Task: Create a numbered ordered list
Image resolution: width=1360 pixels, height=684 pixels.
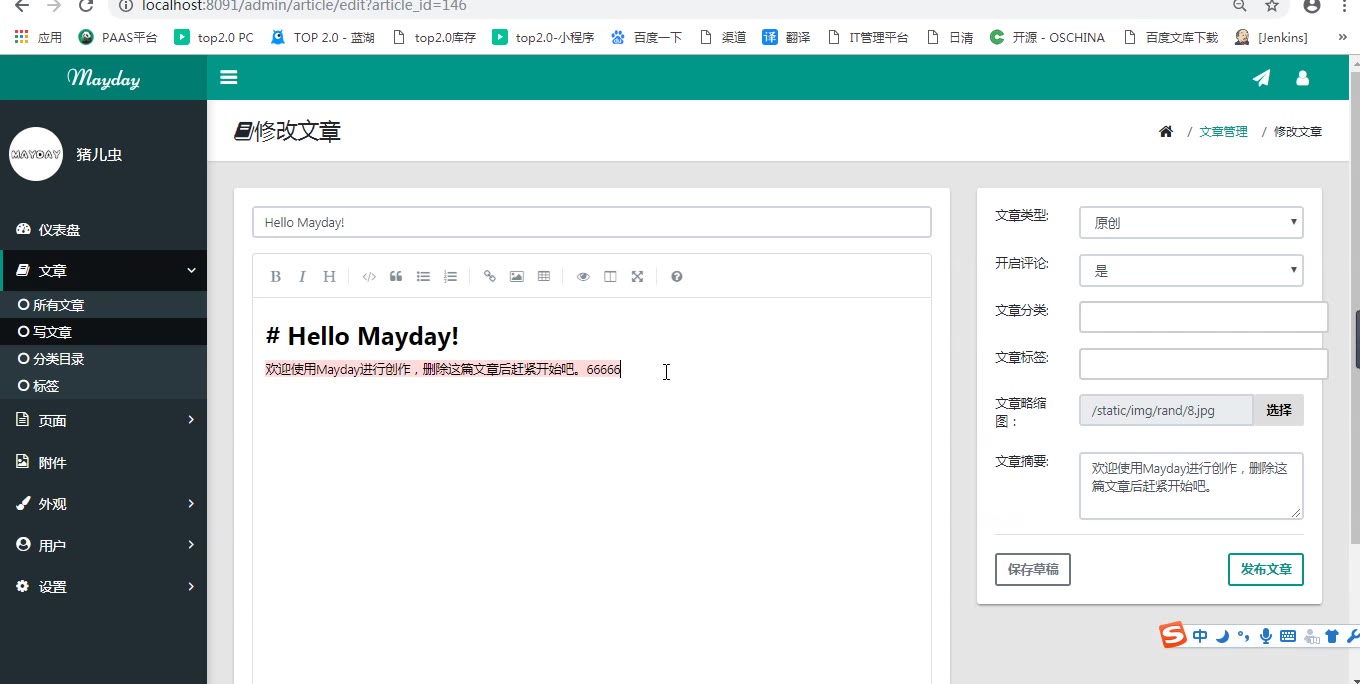Action: coord(450,277)
